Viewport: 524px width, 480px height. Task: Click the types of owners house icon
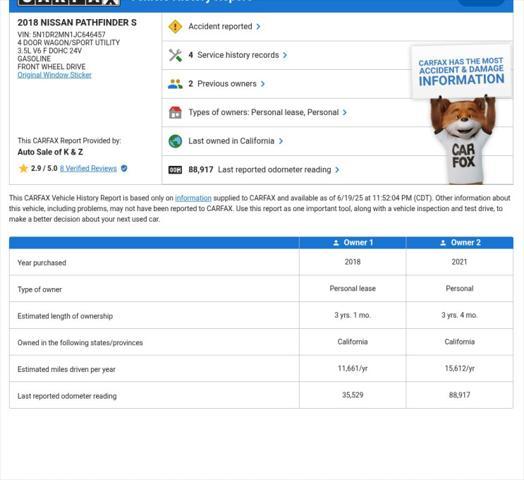(175, 112)
